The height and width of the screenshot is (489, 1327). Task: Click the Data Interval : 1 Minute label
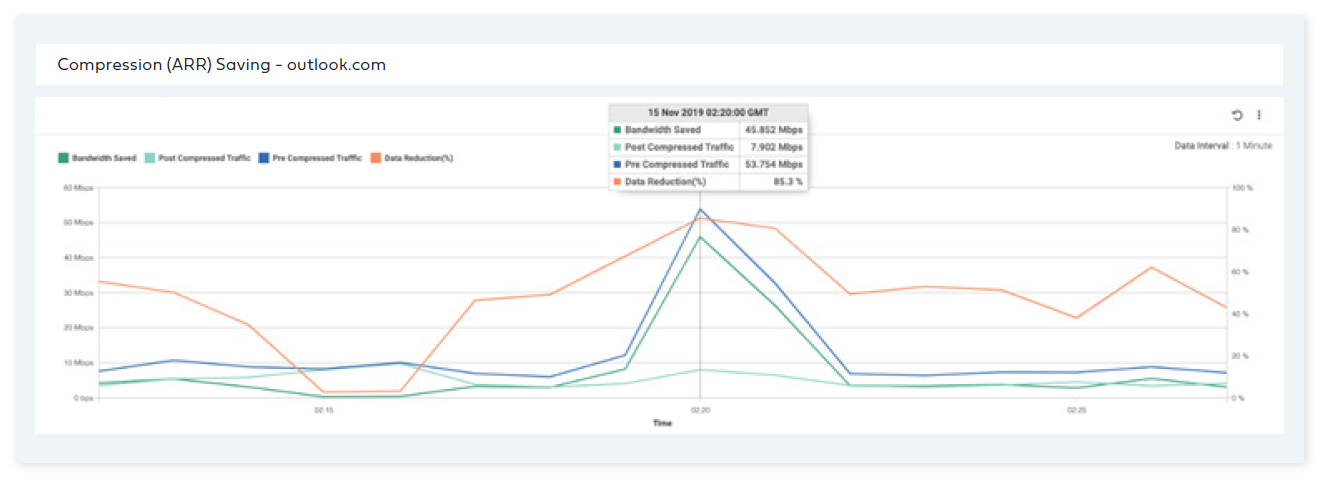pos(1223,146)
